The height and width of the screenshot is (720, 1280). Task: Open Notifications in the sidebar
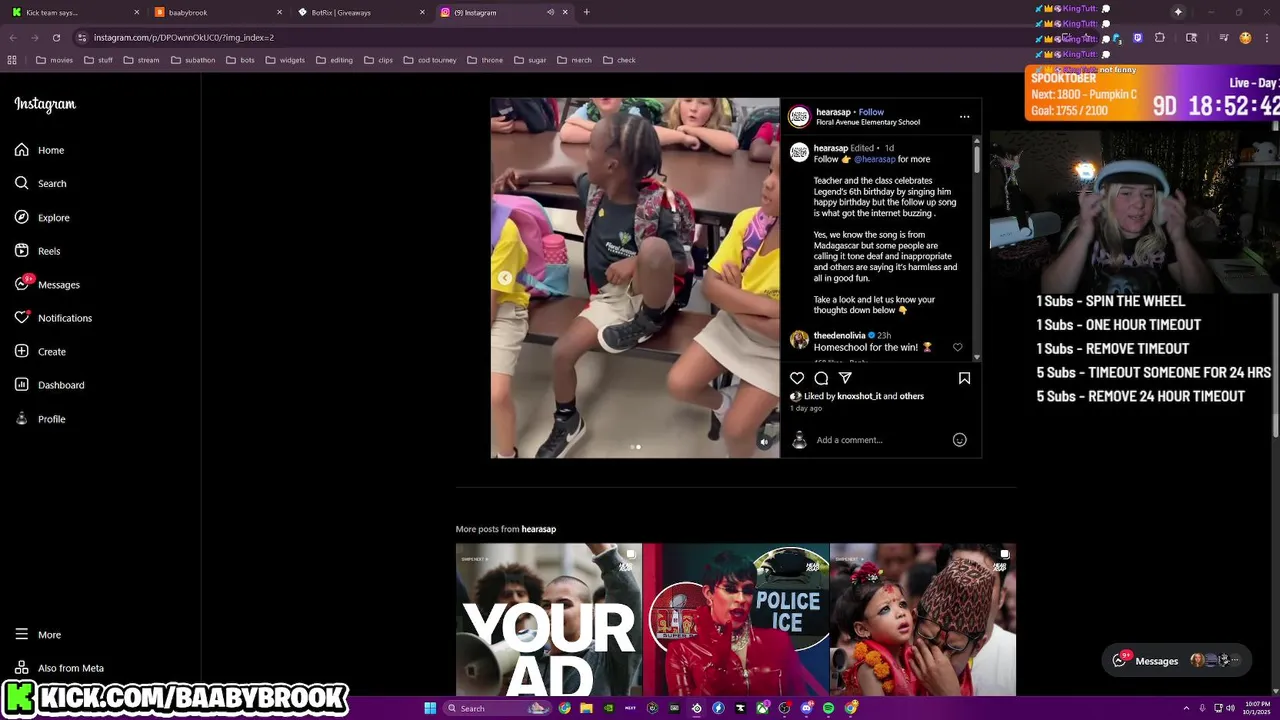54,318
